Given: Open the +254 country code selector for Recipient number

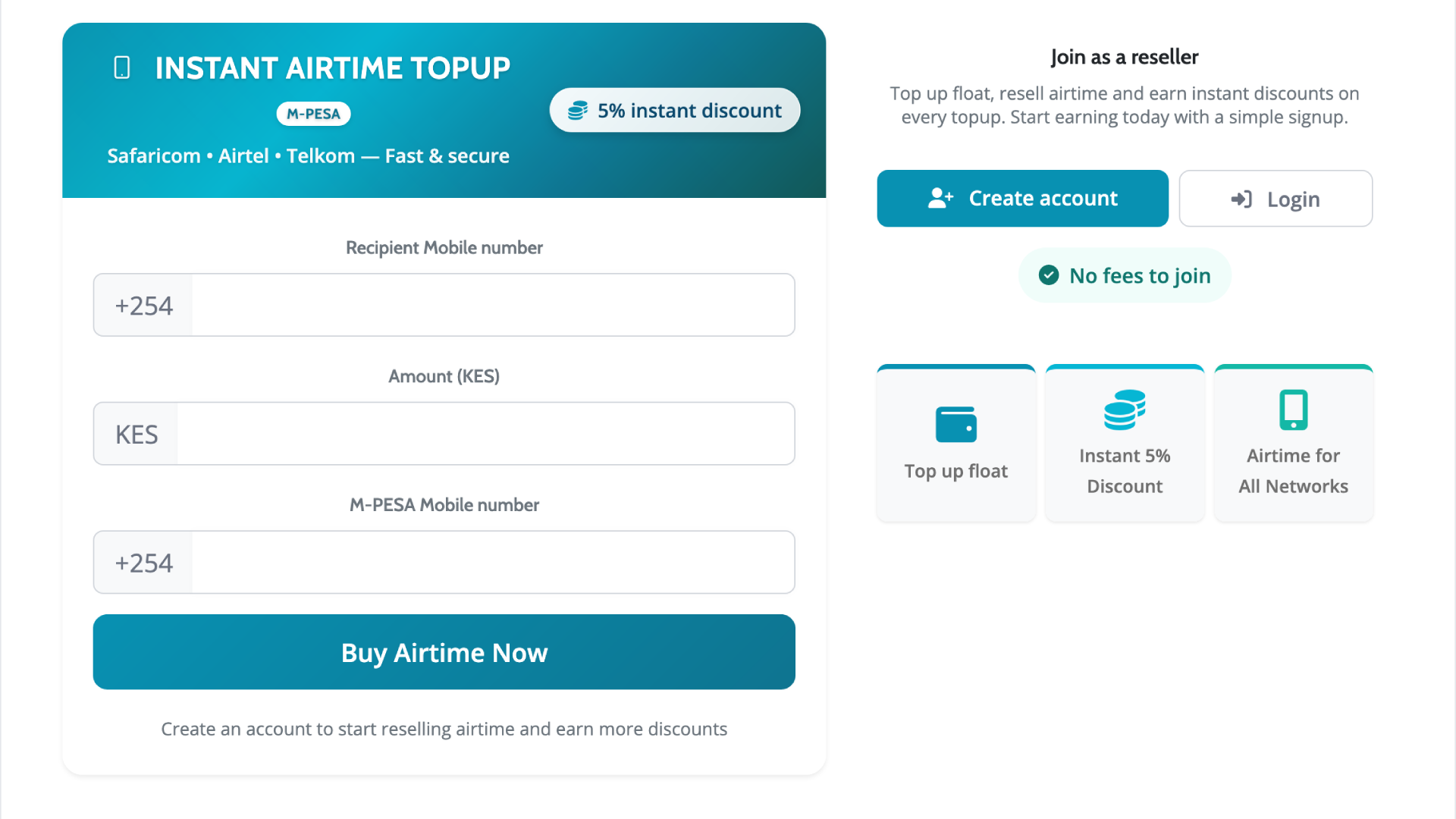Looking at the screenshot, I should coord(142,305).
